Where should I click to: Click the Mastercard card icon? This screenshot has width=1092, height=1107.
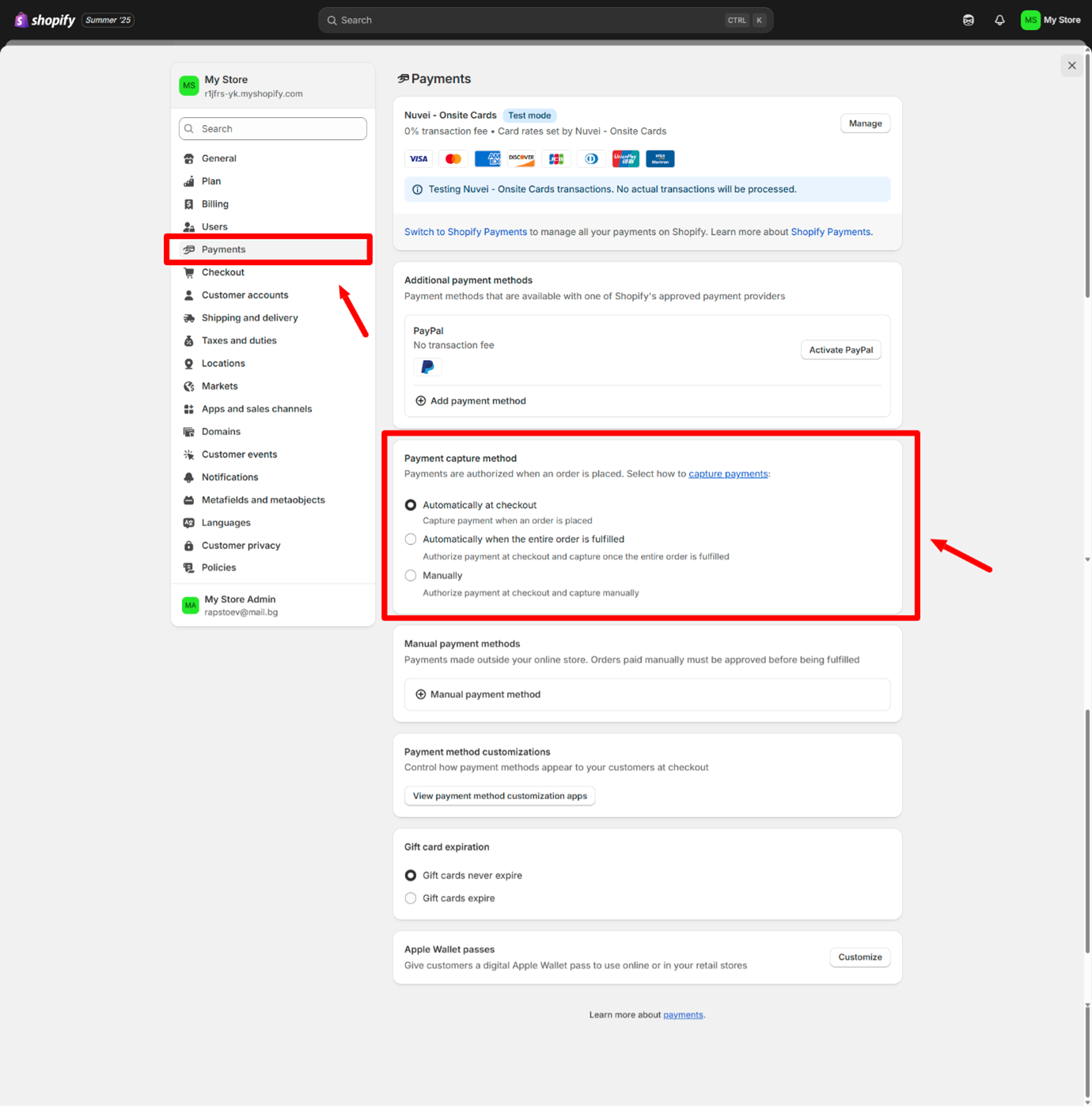coord(453,159)
